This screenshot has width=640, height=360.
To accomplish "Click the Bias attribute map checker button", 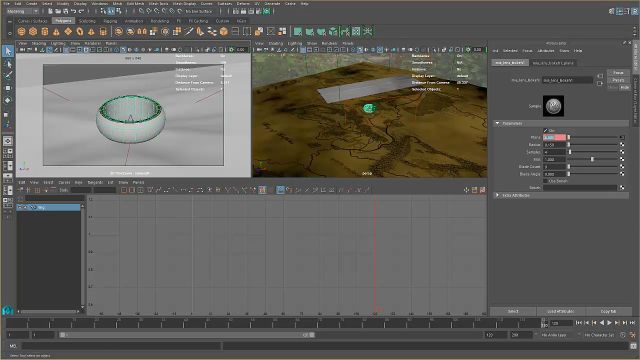I will click(x=622, y=159).
